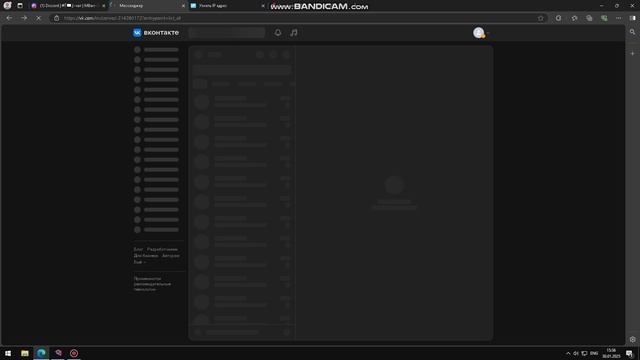Open the Для бизнеса footer link
Image resolution: width=640 pixels, height=360 pixels.
[x=146, y=256]
